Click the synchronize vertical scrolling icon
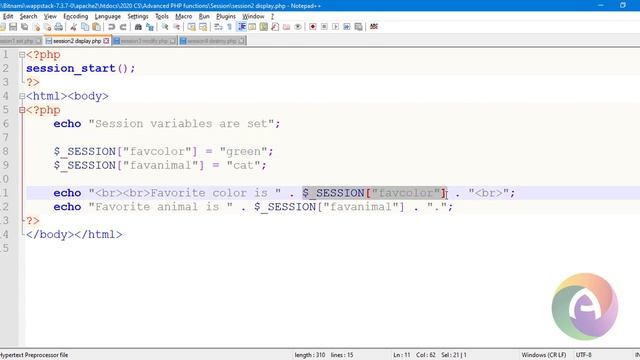 (x=191, y=27)
